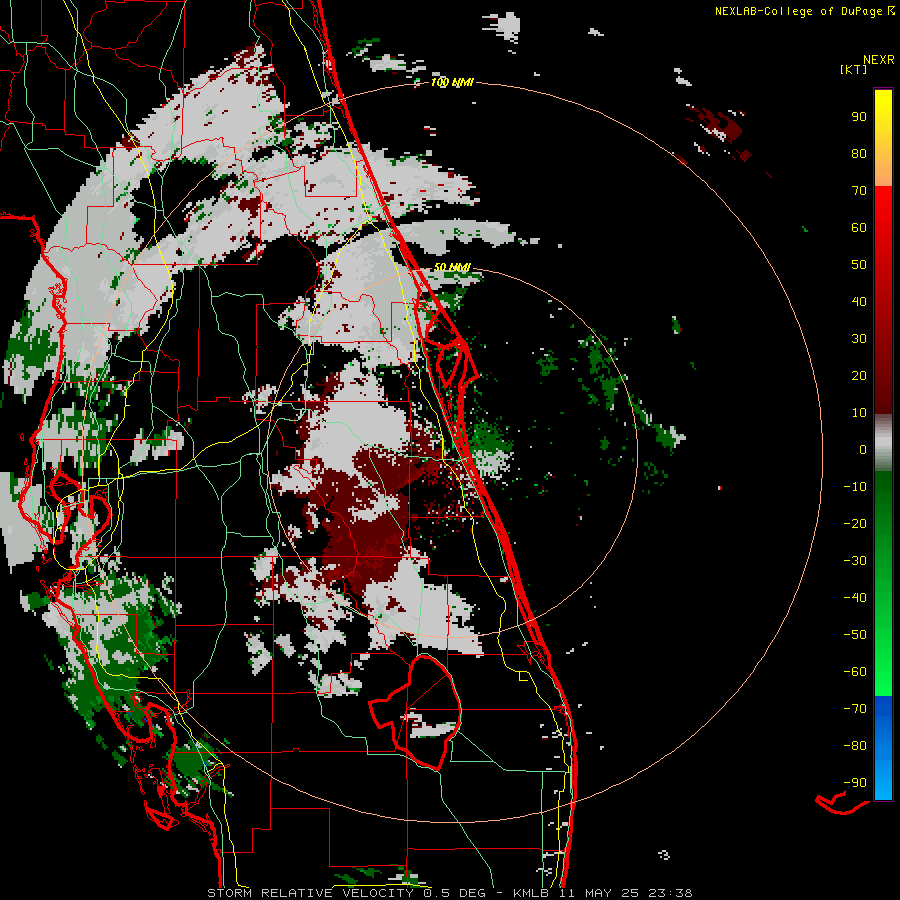Click the 90 value on velocity scale
Screen dimensions: 900x900
859,117
